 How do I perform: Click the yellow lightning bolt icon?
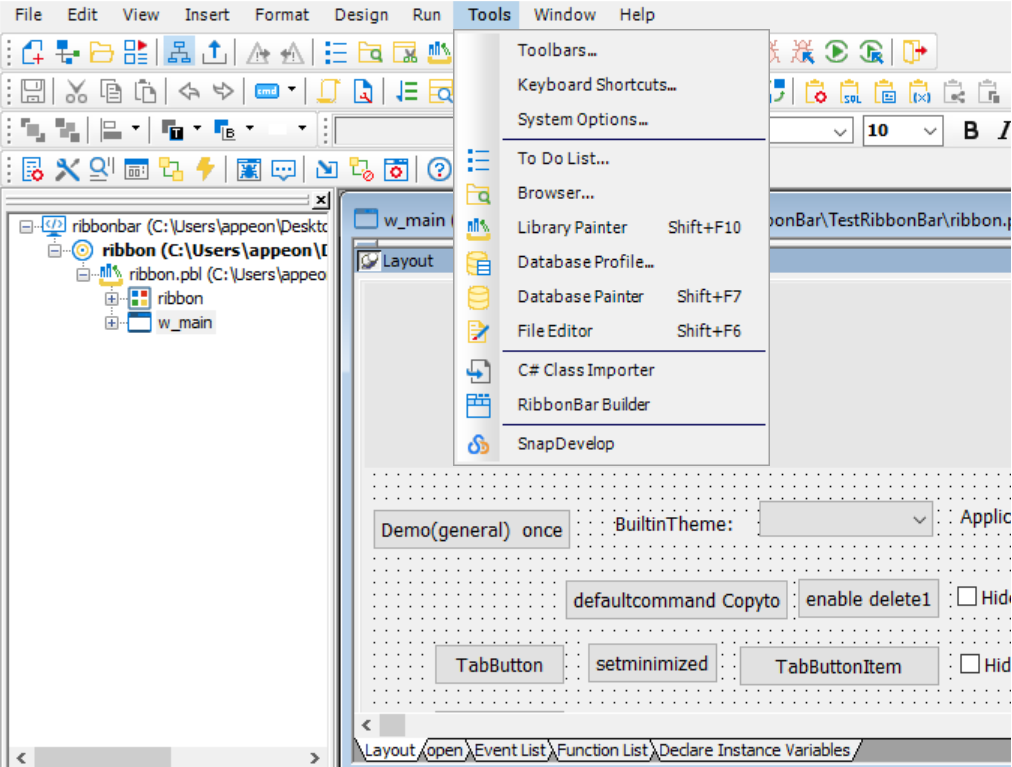205,170
